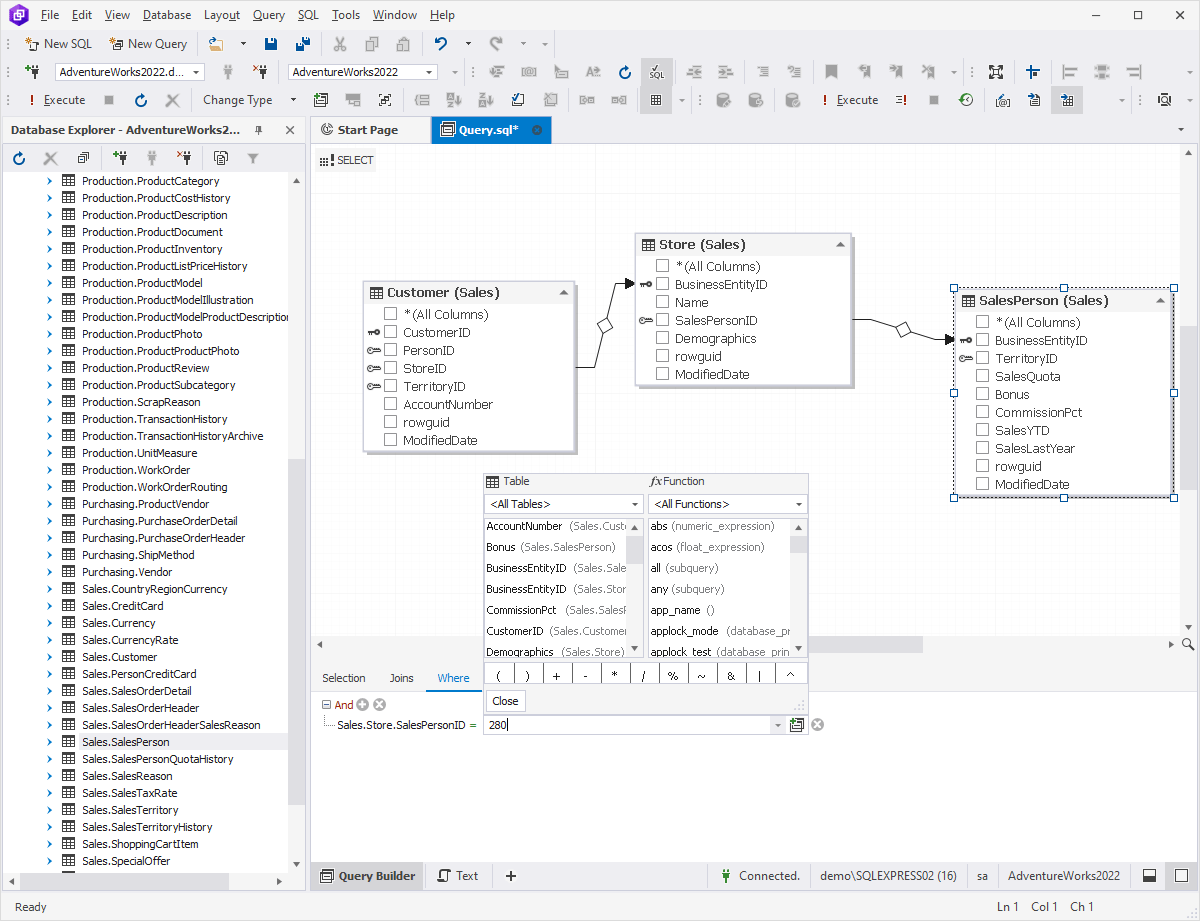Refresh the Database Explorer tree
The width and height of the screenshot is (1200, 921).
pyautogui.click(x=19, y=158)
